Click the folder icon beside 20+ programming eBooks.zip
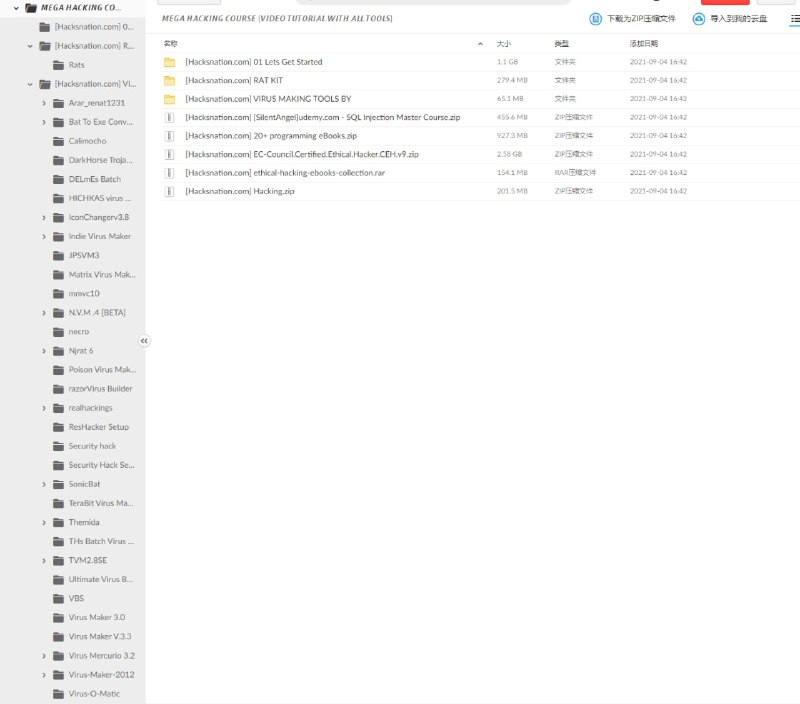The width and height of the screenshot is (800, 704). 169,136
